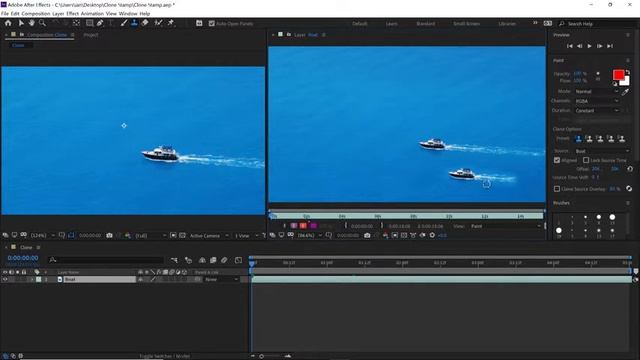Open the Window menu

(128, 13)
